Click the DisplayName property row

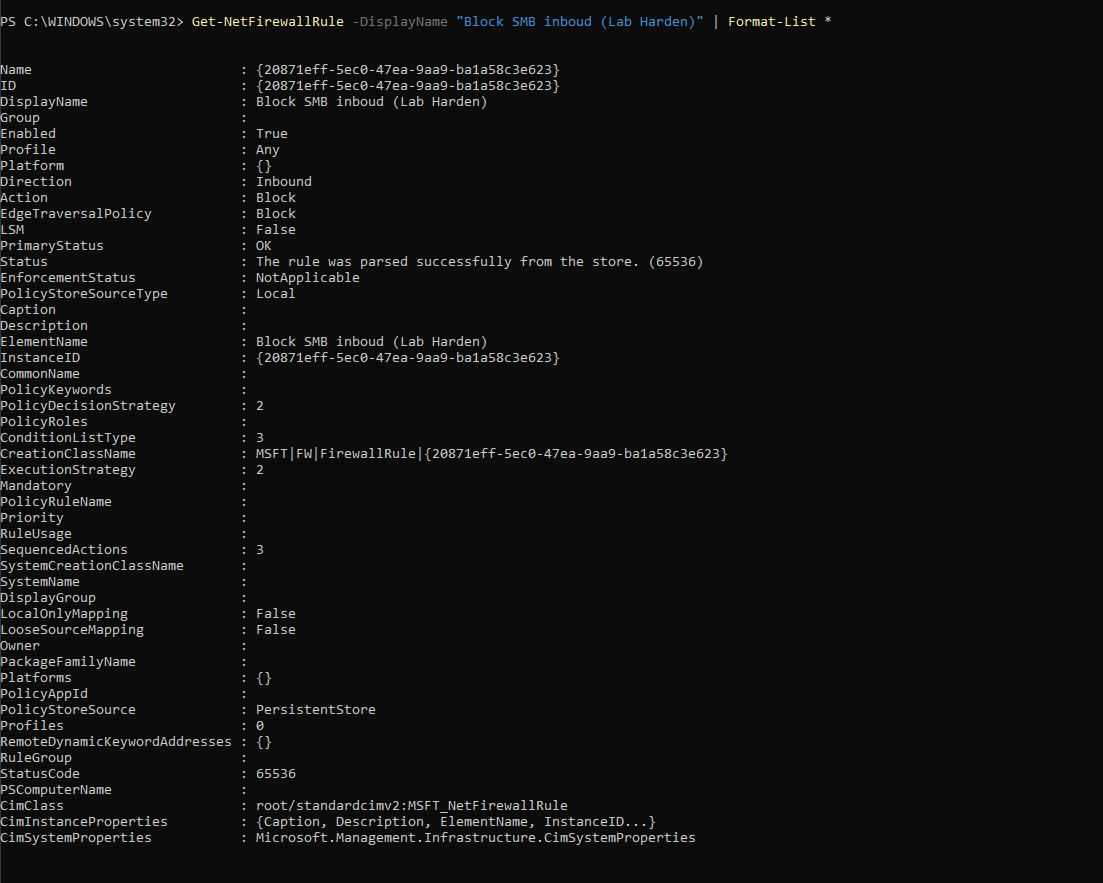[x=44, y=101]
